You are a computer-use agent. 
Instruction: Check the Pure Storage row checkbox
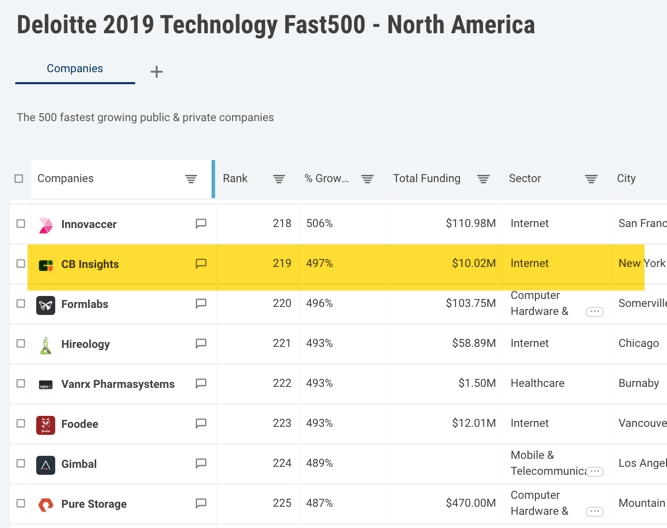click(20, 504)
